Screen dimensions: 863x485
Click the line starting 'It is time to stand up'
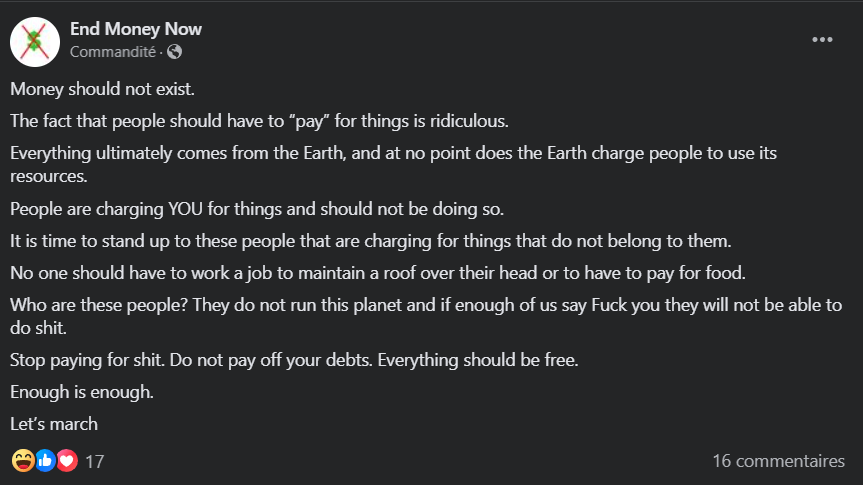(x=371, y=241)
